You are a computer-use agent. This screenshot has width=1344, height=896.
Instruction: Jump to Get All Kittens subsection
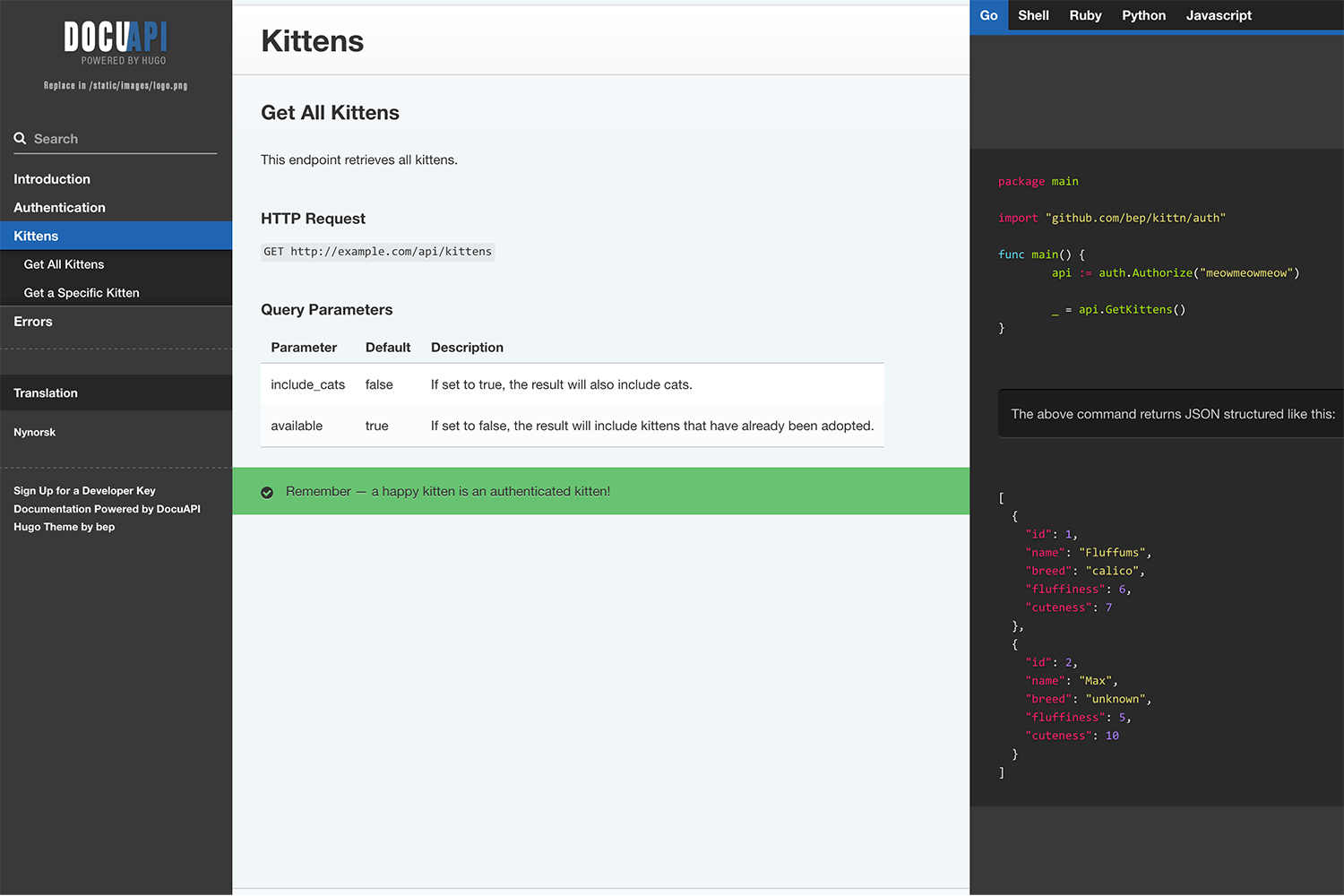tap(64, 264)
